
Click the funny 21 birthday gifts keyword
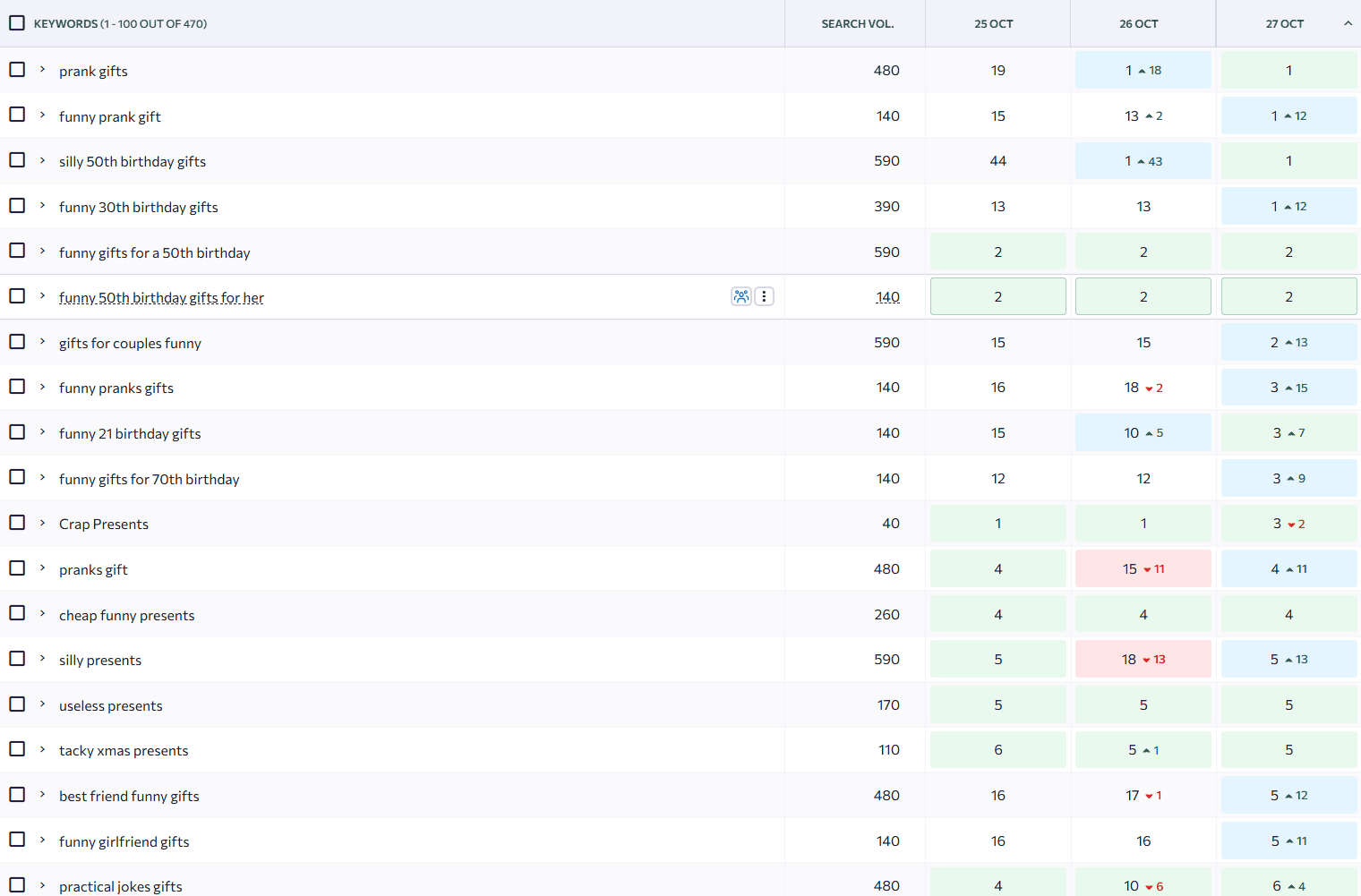coord(130,434)
